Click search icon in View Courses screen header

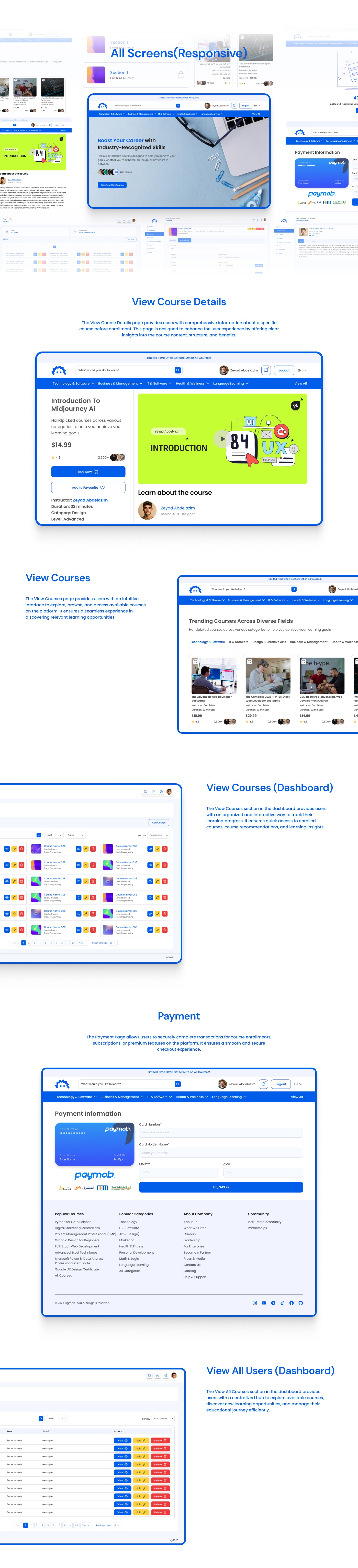coord(294,589)
